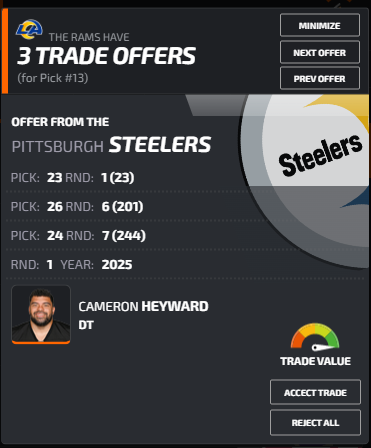Viewport: 371px width, 448px height.
Task: Go to the next trade offer
Action: click(x=320, y=52)
